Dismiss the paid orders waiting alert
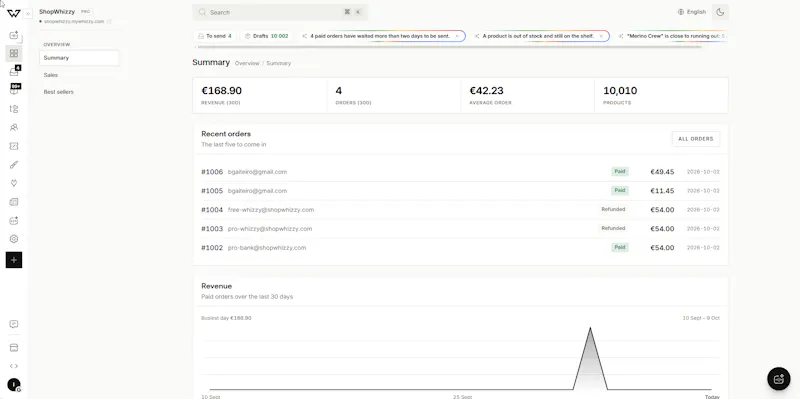Image resolution: width=800 pixels, height=399 pixels. click(x=457, y=36)
